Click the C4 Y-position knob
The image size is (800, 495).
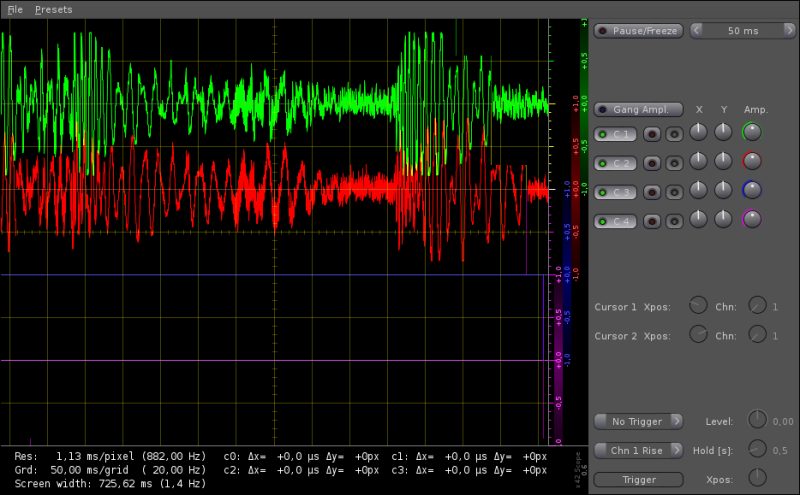723,219
